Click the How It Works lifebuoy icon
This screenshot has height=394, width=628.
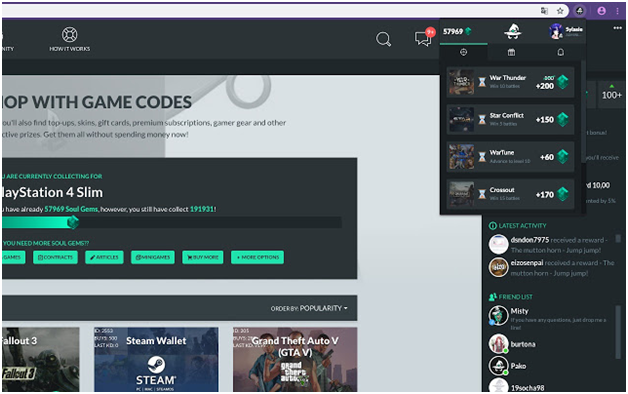(x=69, y=35)
